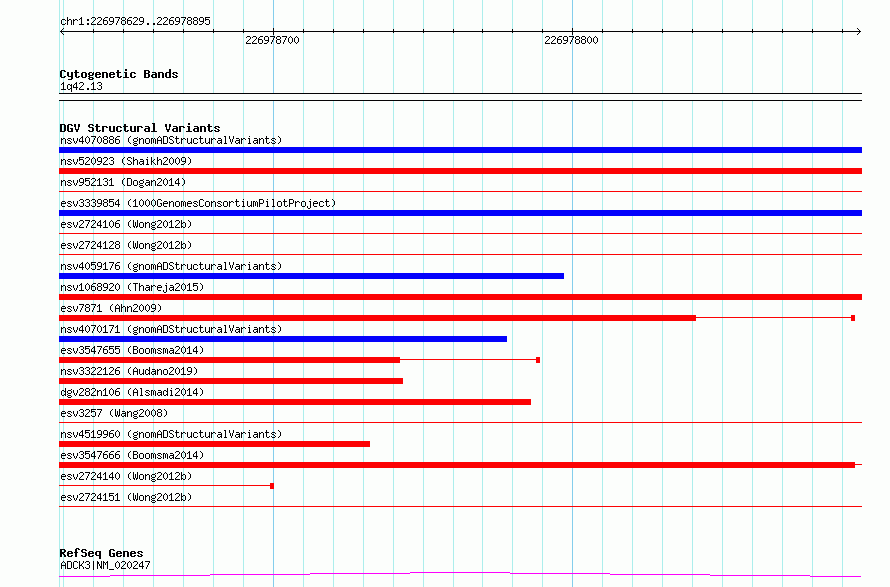The width and height of the screenshot is (890, 587).
Task: Open the esv3547666 (Boomsma2014) label
Action: pos(132,455)
